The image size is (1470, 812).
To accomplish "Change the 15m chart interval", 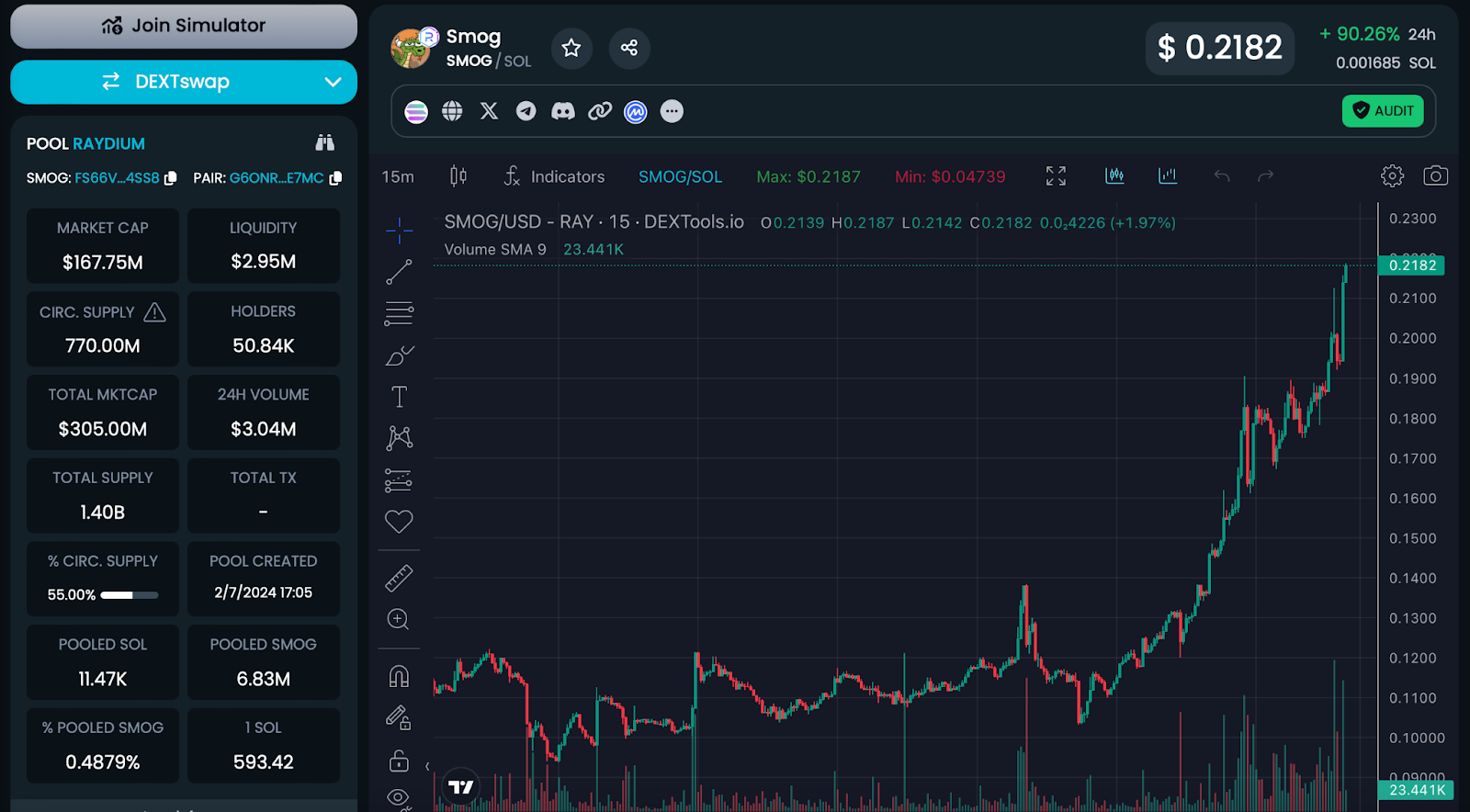I will [x=398, y=176].
